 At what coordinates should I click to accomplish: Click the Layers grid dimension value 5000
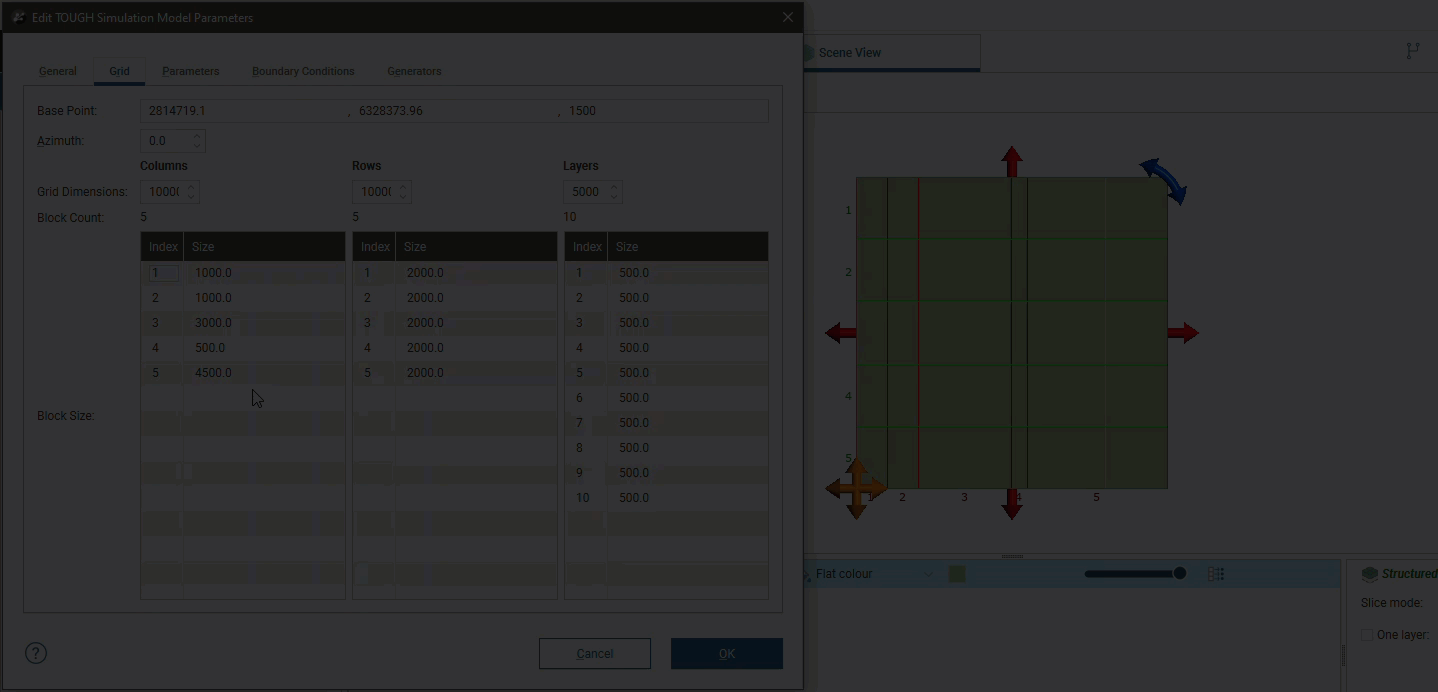[586, 192]
